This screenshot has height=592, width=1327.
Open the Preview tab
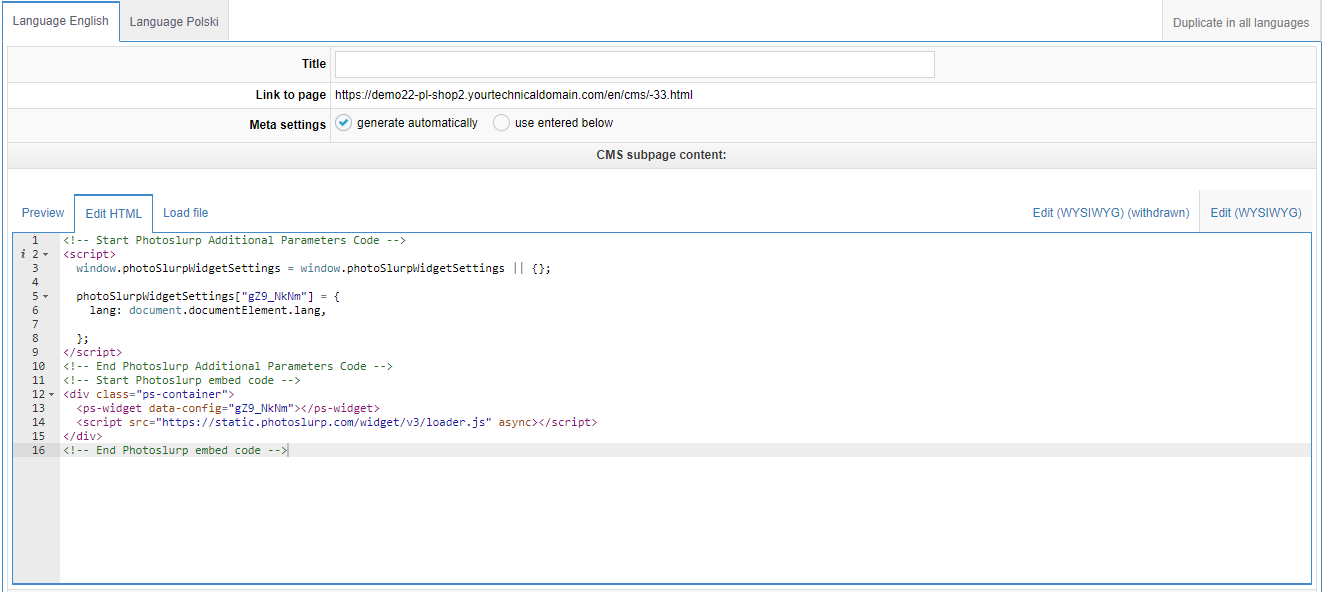[43, 213]
